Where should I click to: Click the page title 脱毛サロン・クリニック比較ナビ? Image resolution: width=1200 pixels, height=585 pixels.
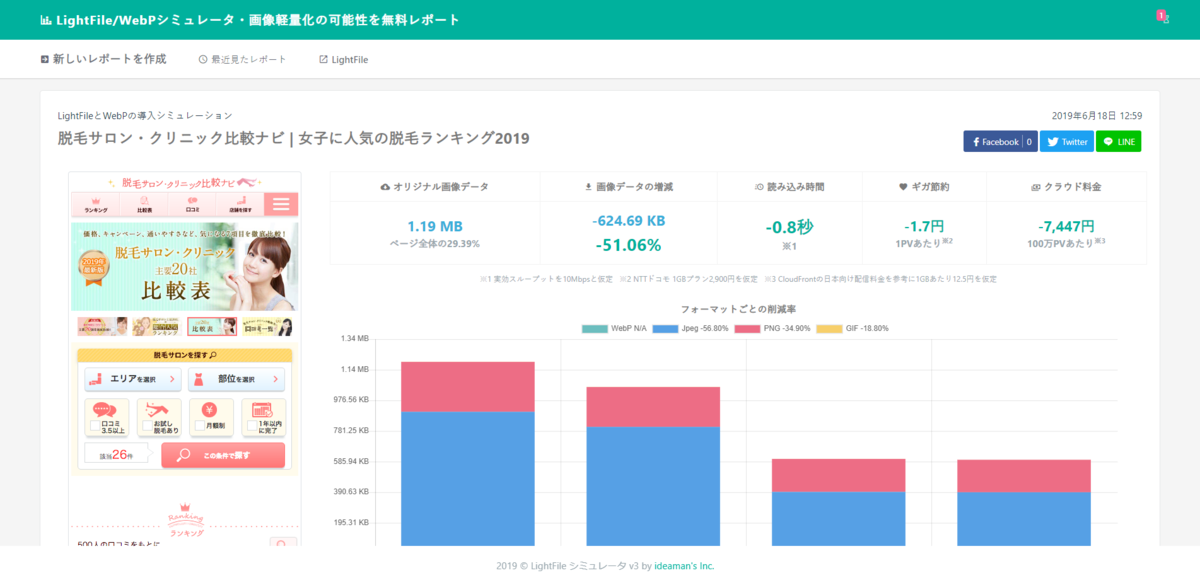point(293,138)
